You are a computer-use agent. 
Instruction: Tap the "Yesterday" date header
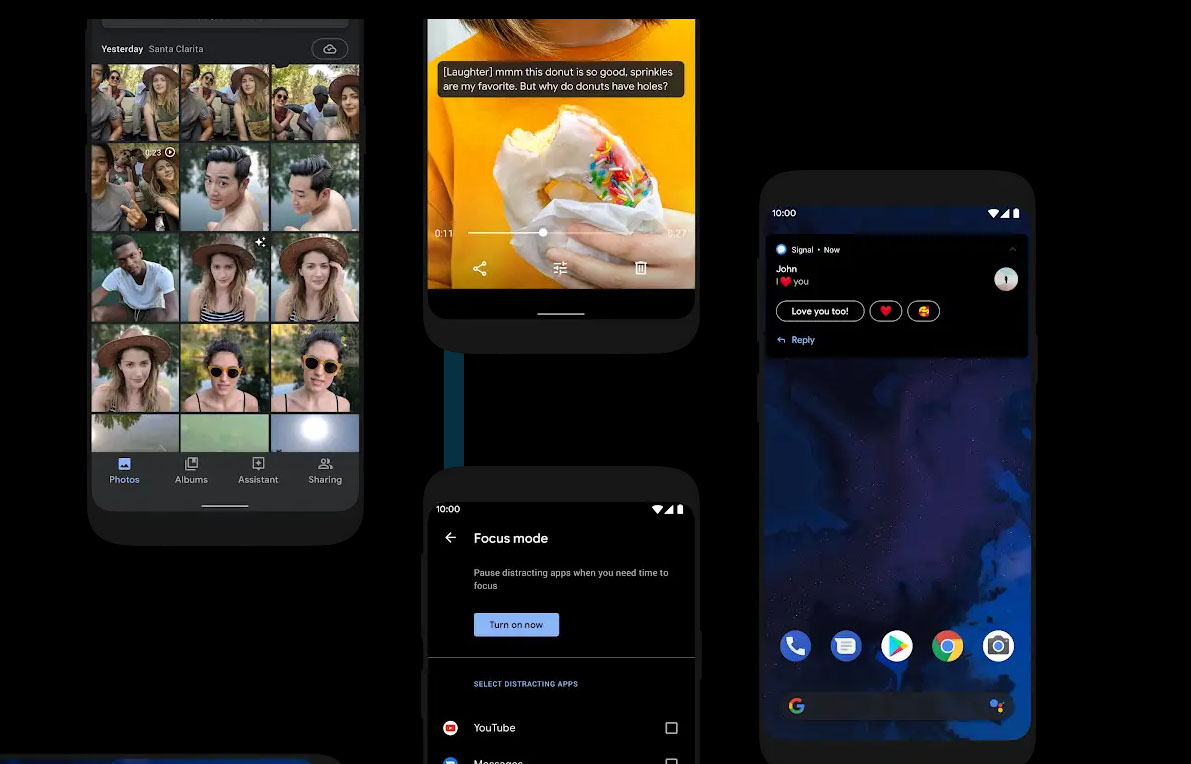click(x=122, y=49)
